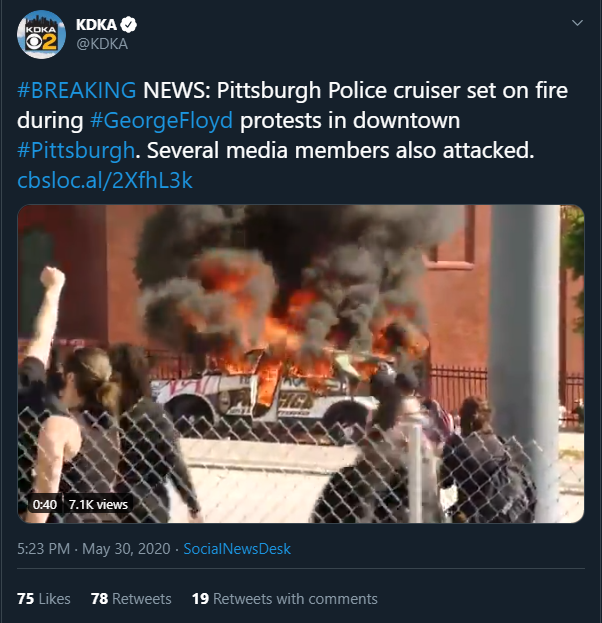Open the KDKA profile avatar
The width and height of the screenshot is (602, 623).
(x=41, y=35)
